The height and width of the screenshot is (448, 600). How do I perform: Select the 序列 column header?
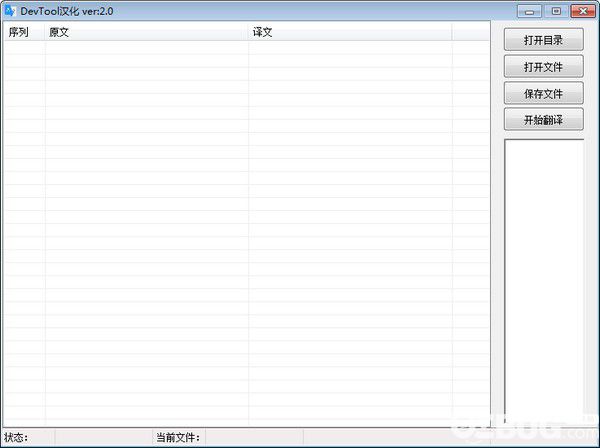click(24, 32)
